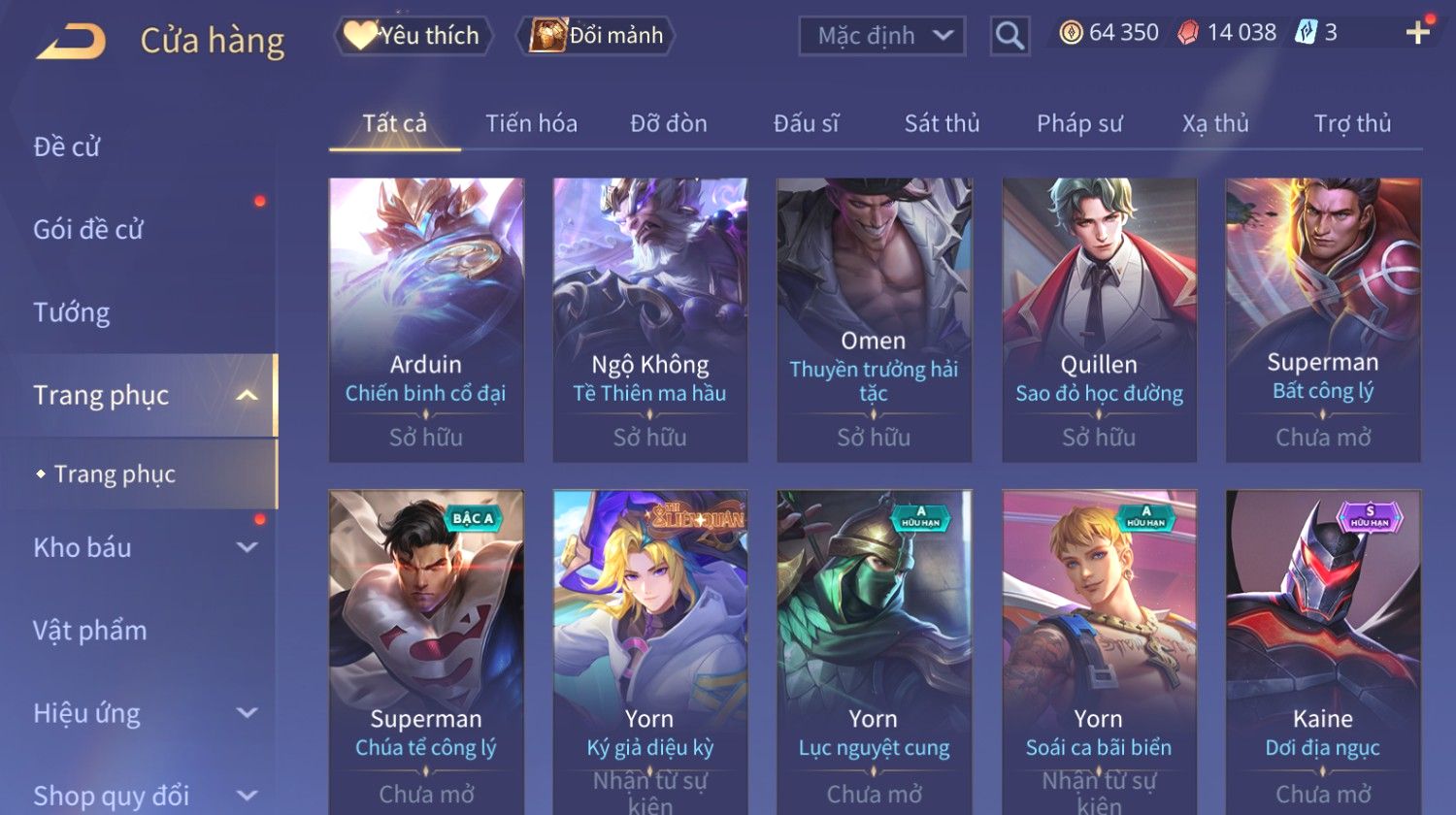Open Yêu thích favorites heart button
This screenshot has width=1456, height=815.
click(x=414, y=36)
